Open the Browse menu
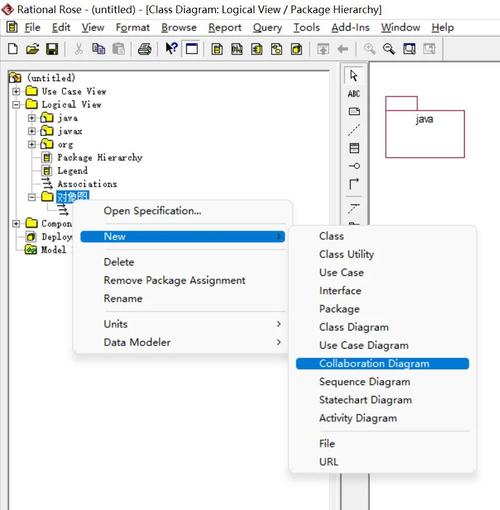 (x=179, y=27)
